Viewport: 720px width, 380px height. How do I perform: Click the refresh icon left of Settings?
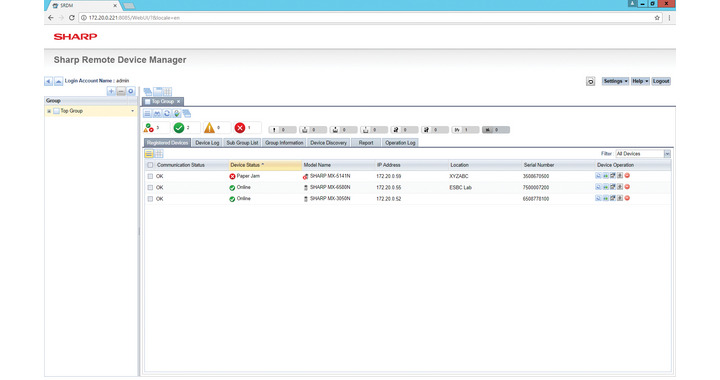coord(591,82)
